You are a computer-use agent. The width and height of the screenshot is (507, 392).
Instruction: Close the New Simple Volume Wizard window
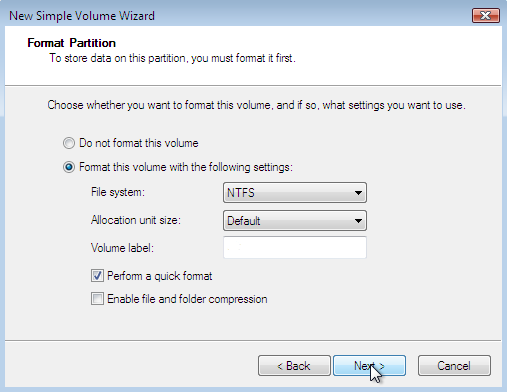pyautogui.click(x=486, y=15)
